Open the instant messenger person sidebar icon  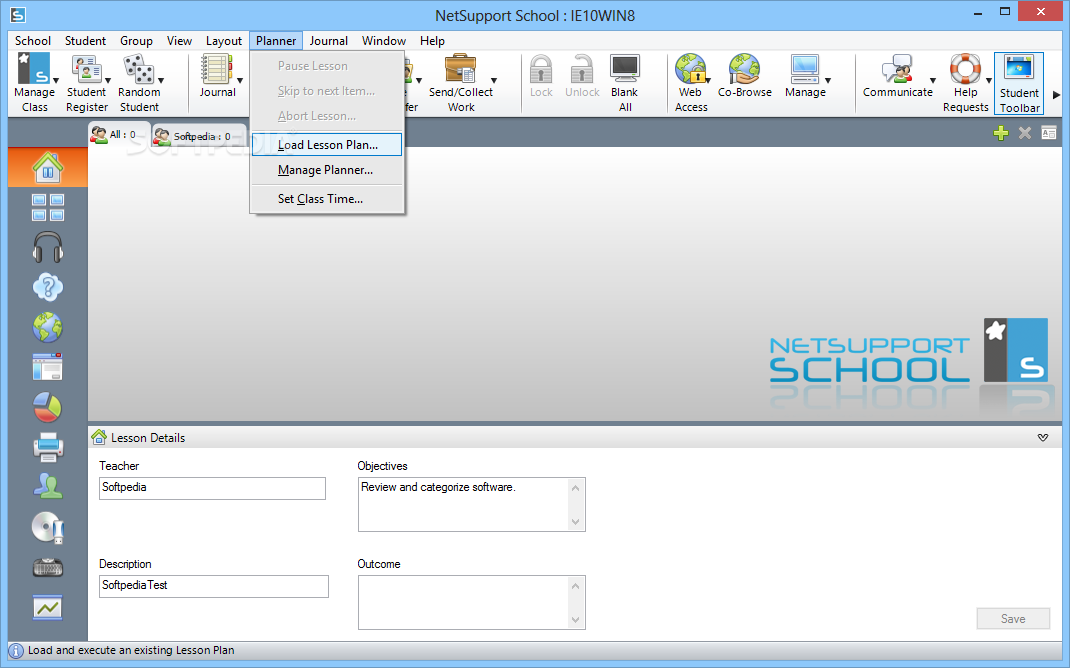click(48, 487)
